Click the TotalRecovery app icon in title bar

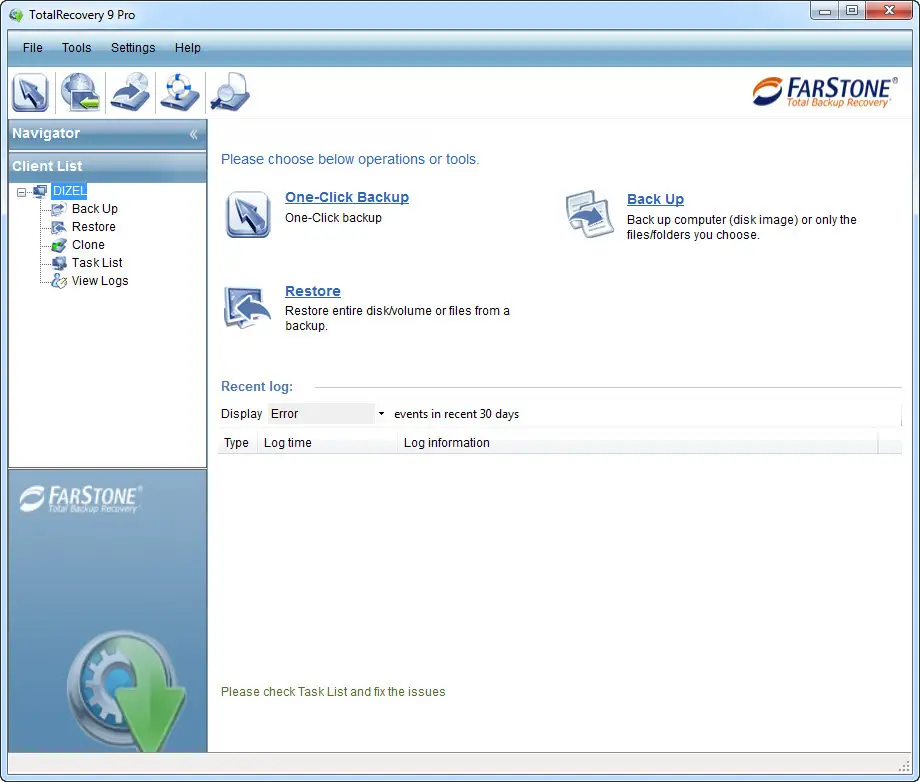(x=16, y=15)
